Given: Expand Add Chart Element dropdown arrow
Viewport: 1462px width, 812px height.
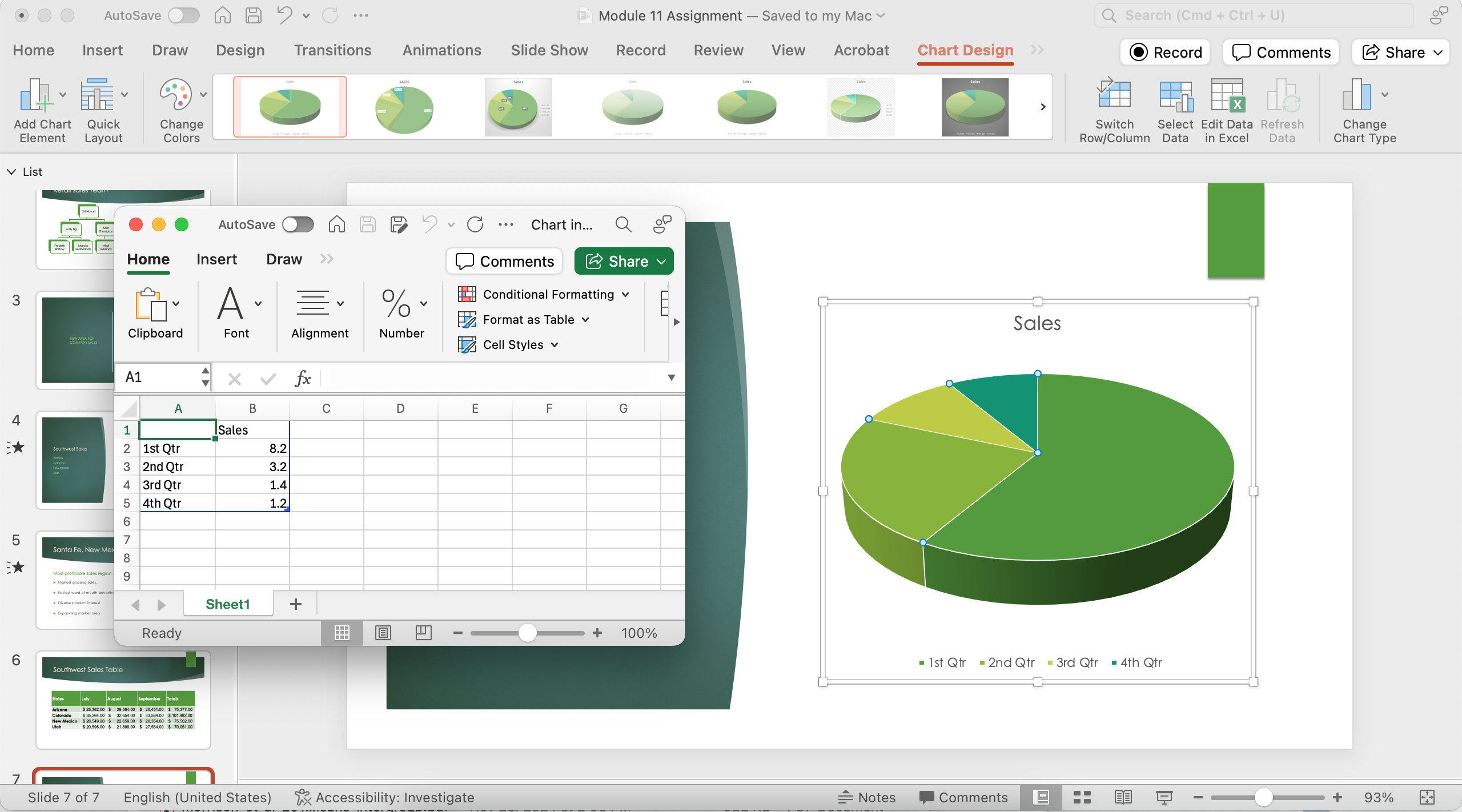Looking at the screenshot, I should (x=63, y=95).
